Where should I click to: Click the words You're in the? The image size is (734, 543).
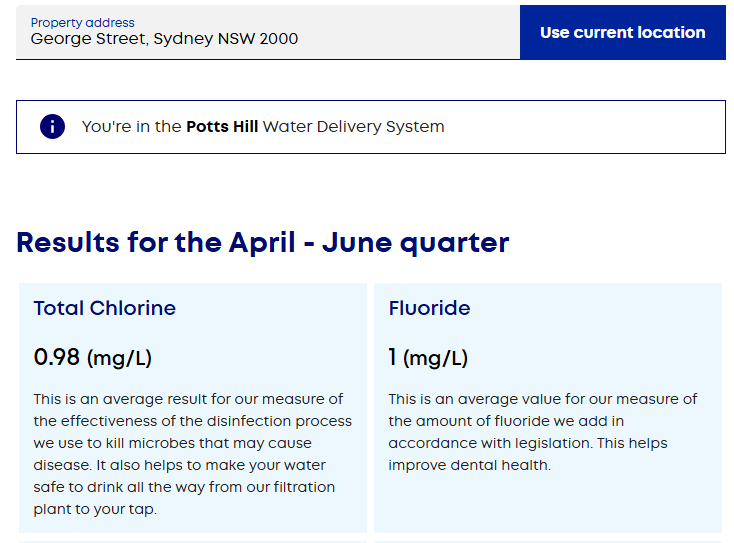tap(131, 127)
